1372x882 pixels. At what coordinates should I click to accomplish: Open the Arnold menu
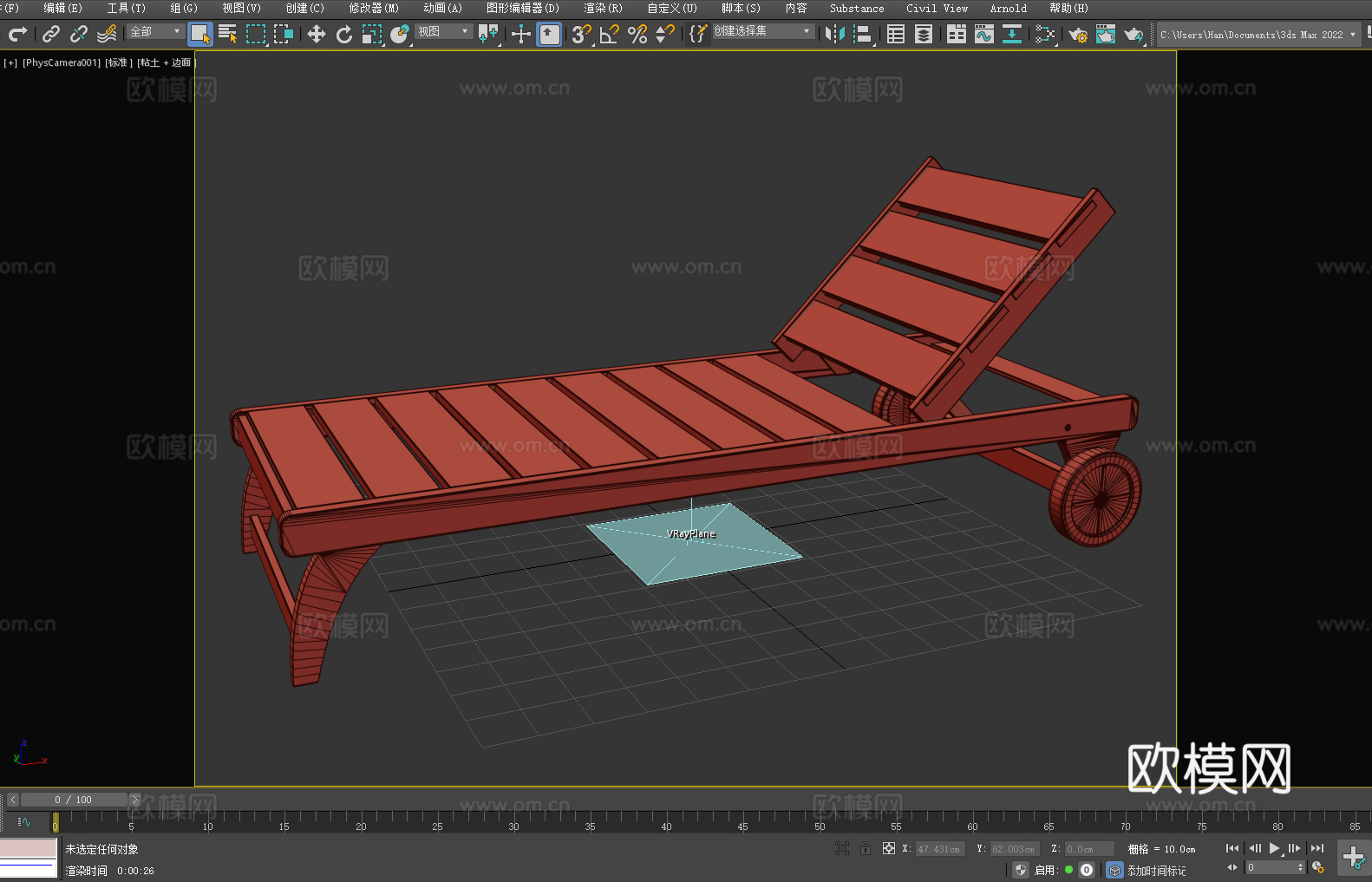pos(1008,8)
